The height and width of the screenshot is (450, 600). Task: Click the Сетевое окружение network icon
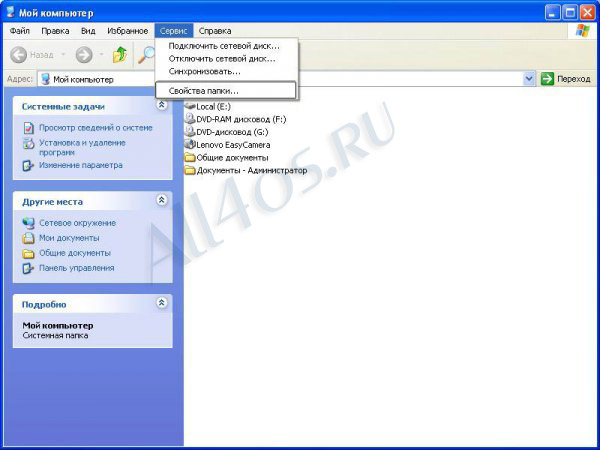tap(29, 223)
